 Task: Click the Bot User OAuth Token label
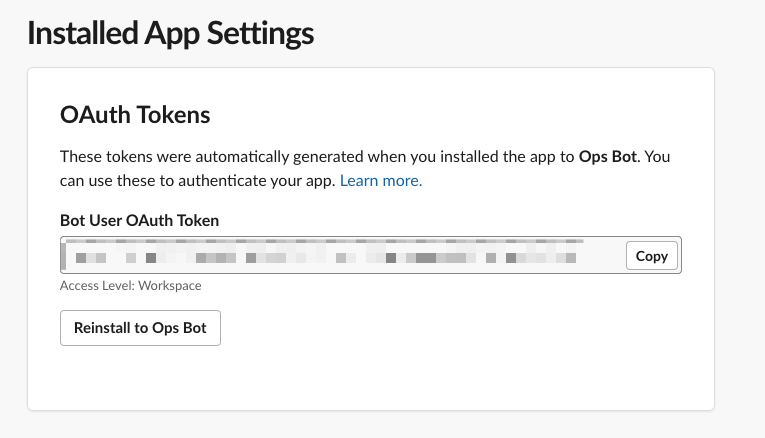140,220
